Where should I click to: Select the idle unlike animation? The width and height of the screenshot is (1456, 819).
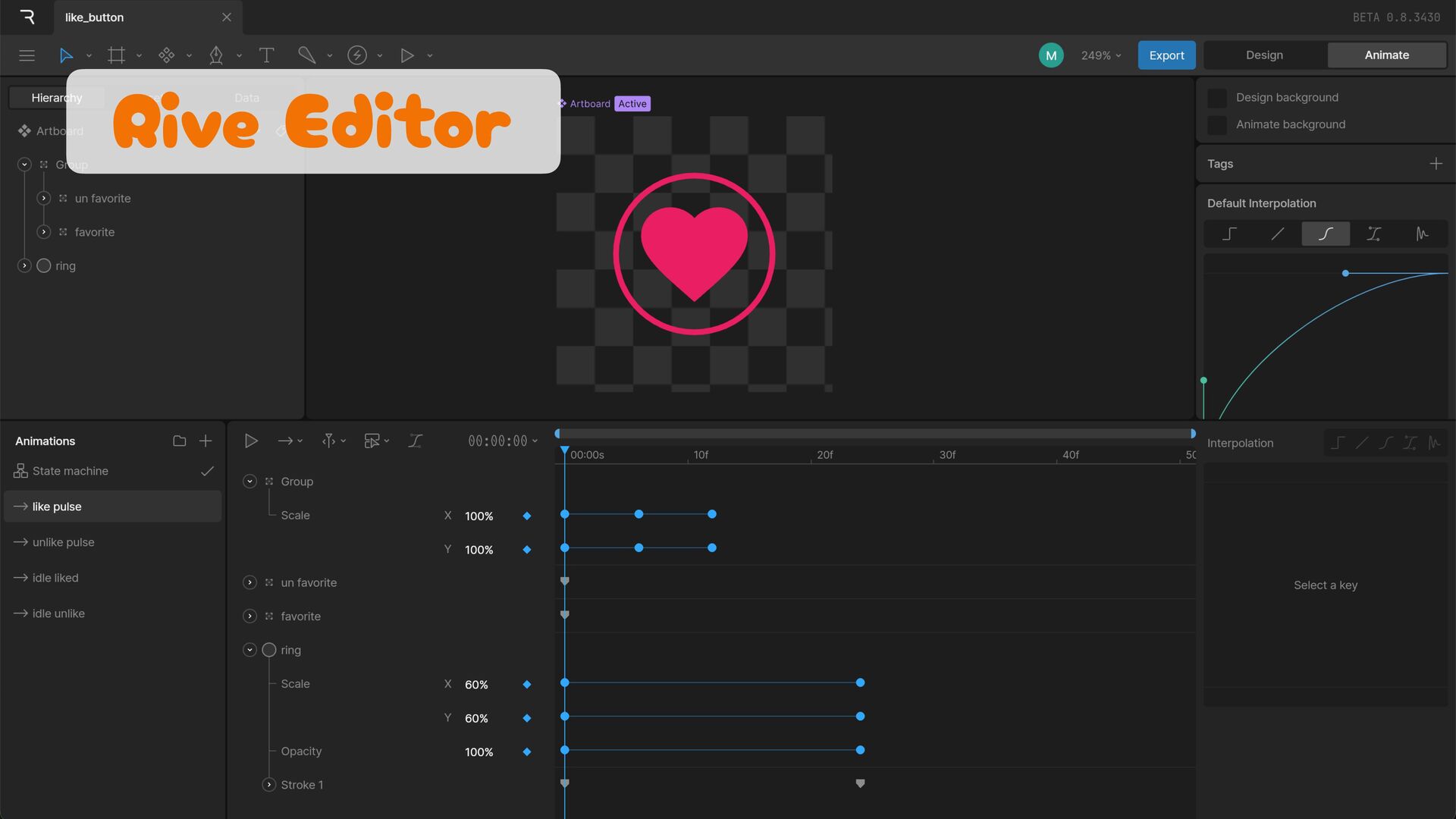coord(113,613)
